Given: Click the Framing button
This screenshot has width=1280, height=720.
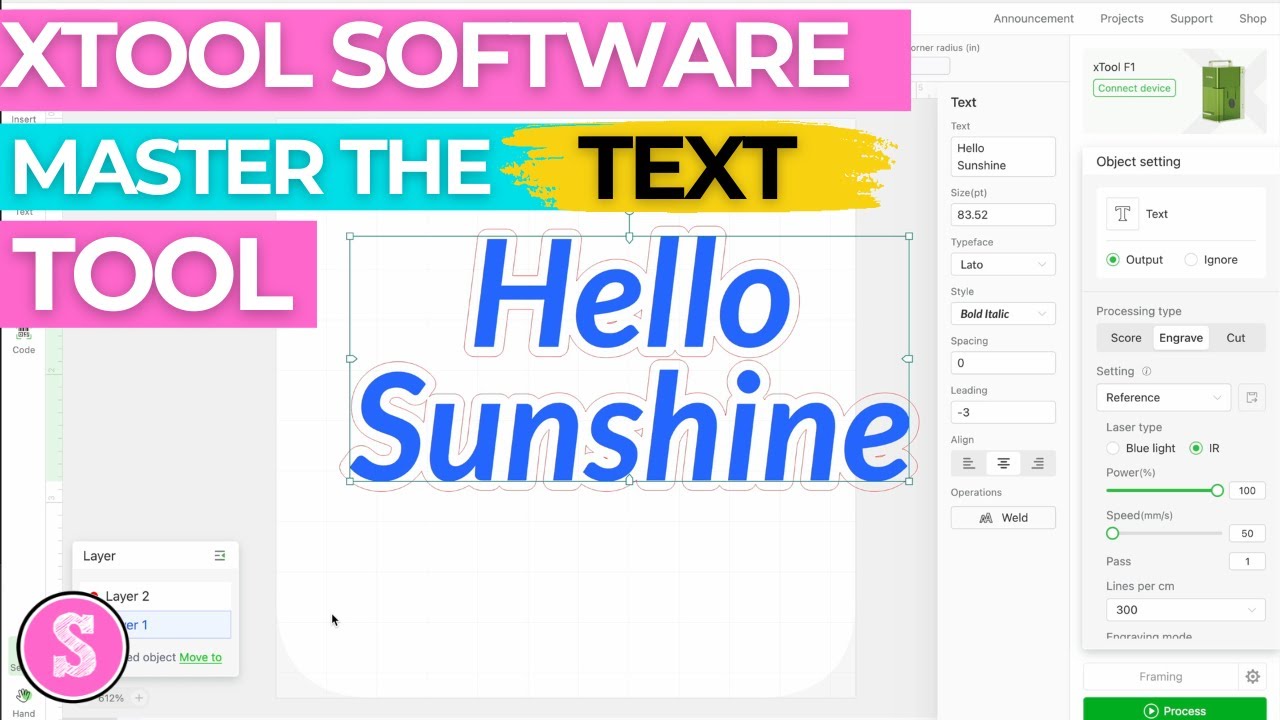Looking at the screenshot, I should coord(1160,677).
